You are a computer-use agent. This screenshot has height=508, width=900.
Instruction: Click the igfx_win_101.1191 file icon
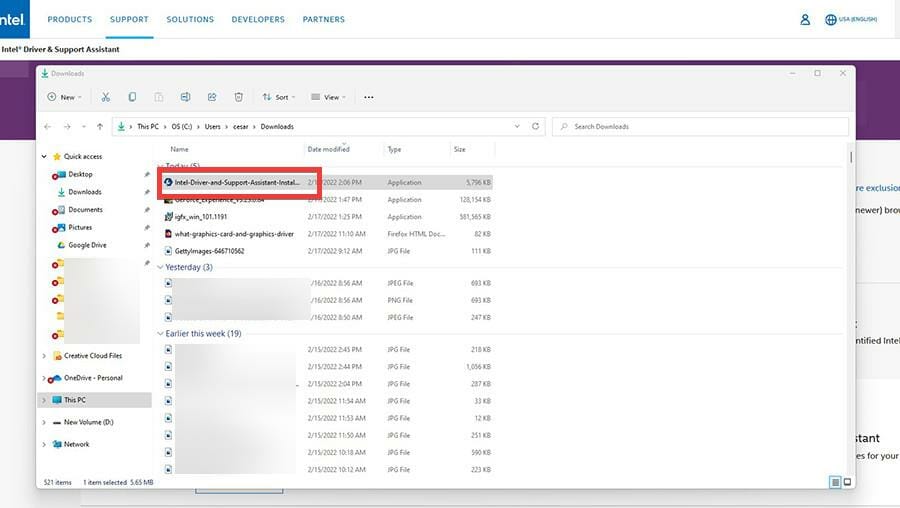coord(168,217)
